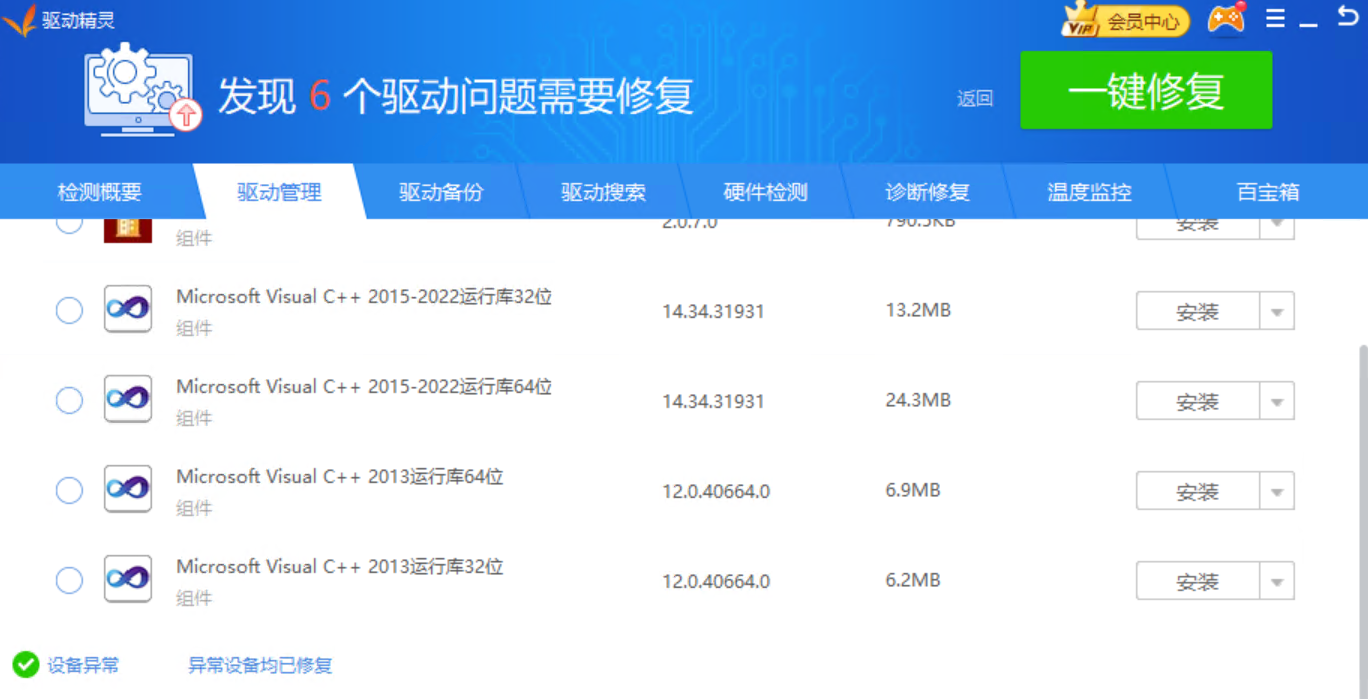The height and width of the screenshot is (699, 1368).
Task: Open the dropdown beside 安装 for Visual C++ 2013 64位
Action: (1278, 490)
